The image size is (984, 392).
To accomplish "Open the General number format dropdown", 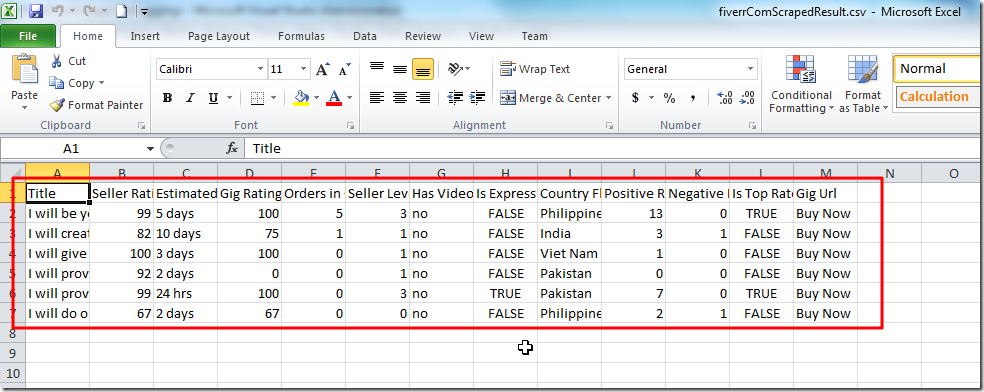I will coord(751,69).
